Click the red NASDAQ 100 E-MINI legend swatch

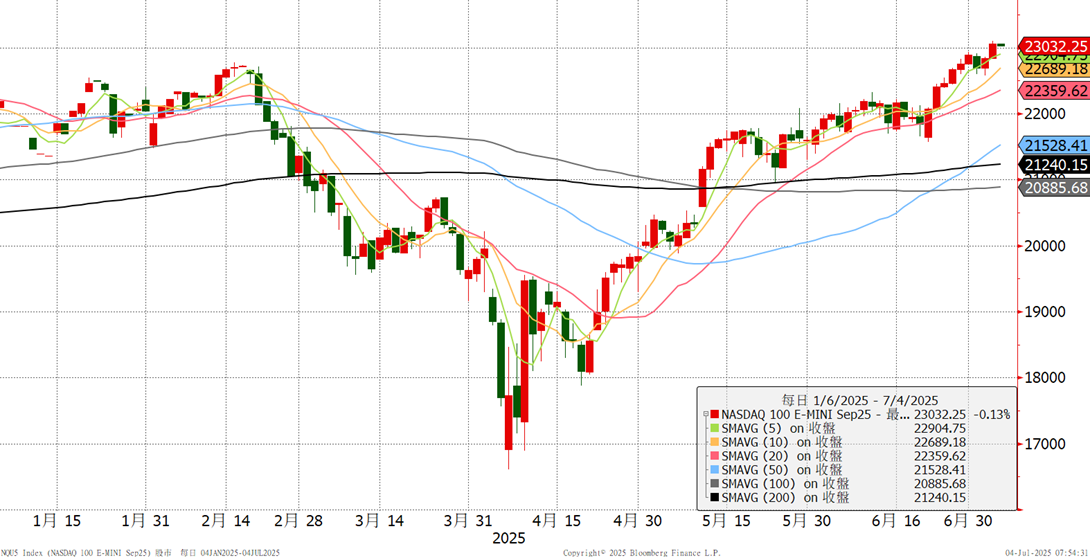click(x=715, y=415)
